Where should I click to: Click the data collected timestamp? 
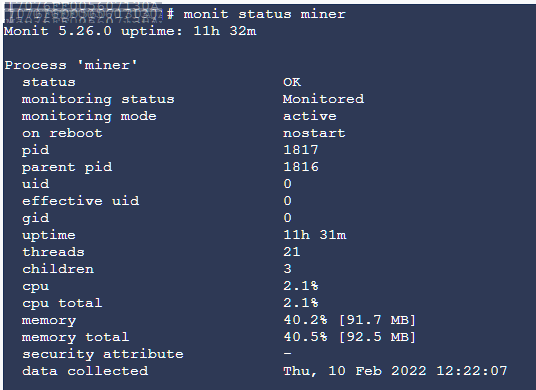[395, 371]
